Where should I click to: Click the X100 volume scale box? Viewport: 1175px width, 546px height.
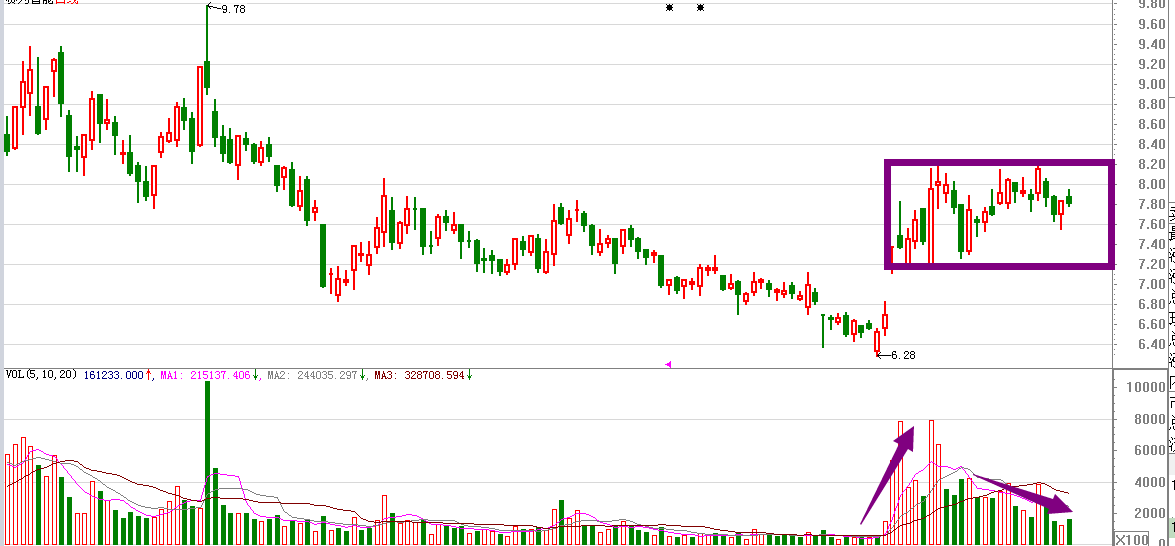point(1132,539)
